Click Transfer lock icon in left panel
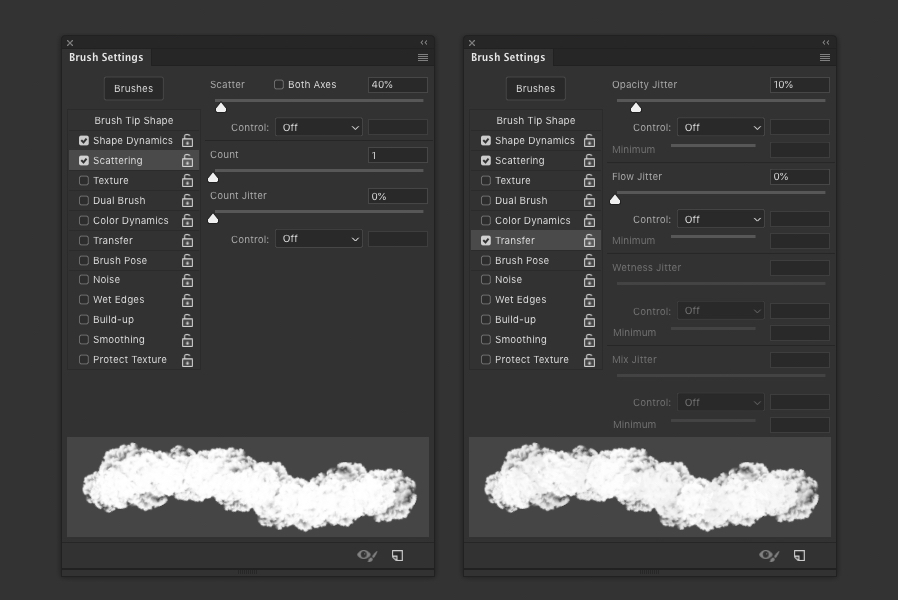Viewport: 898px width, 600px height. coord(187,240)
